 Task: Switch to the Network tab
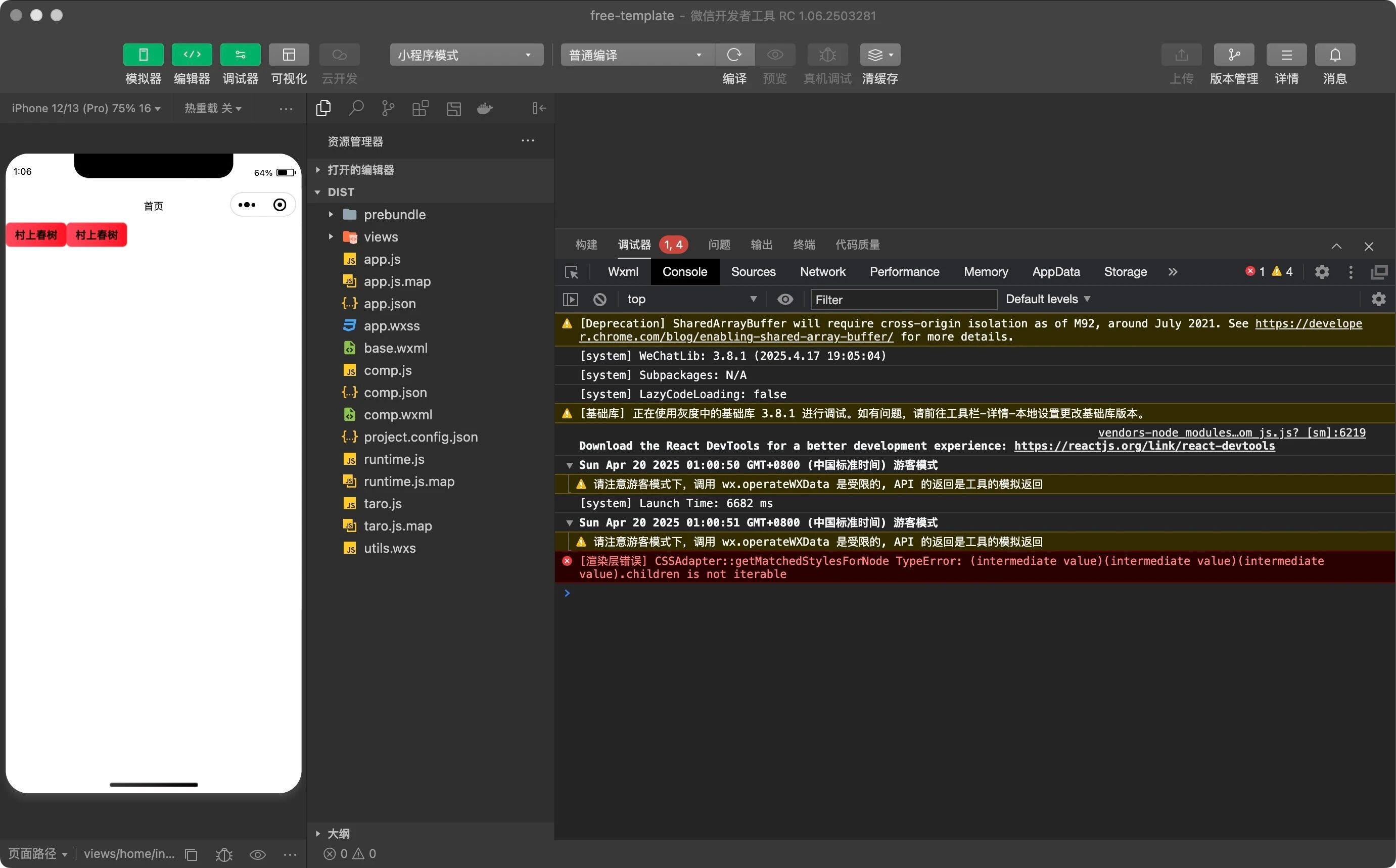(x=822, y=271)
